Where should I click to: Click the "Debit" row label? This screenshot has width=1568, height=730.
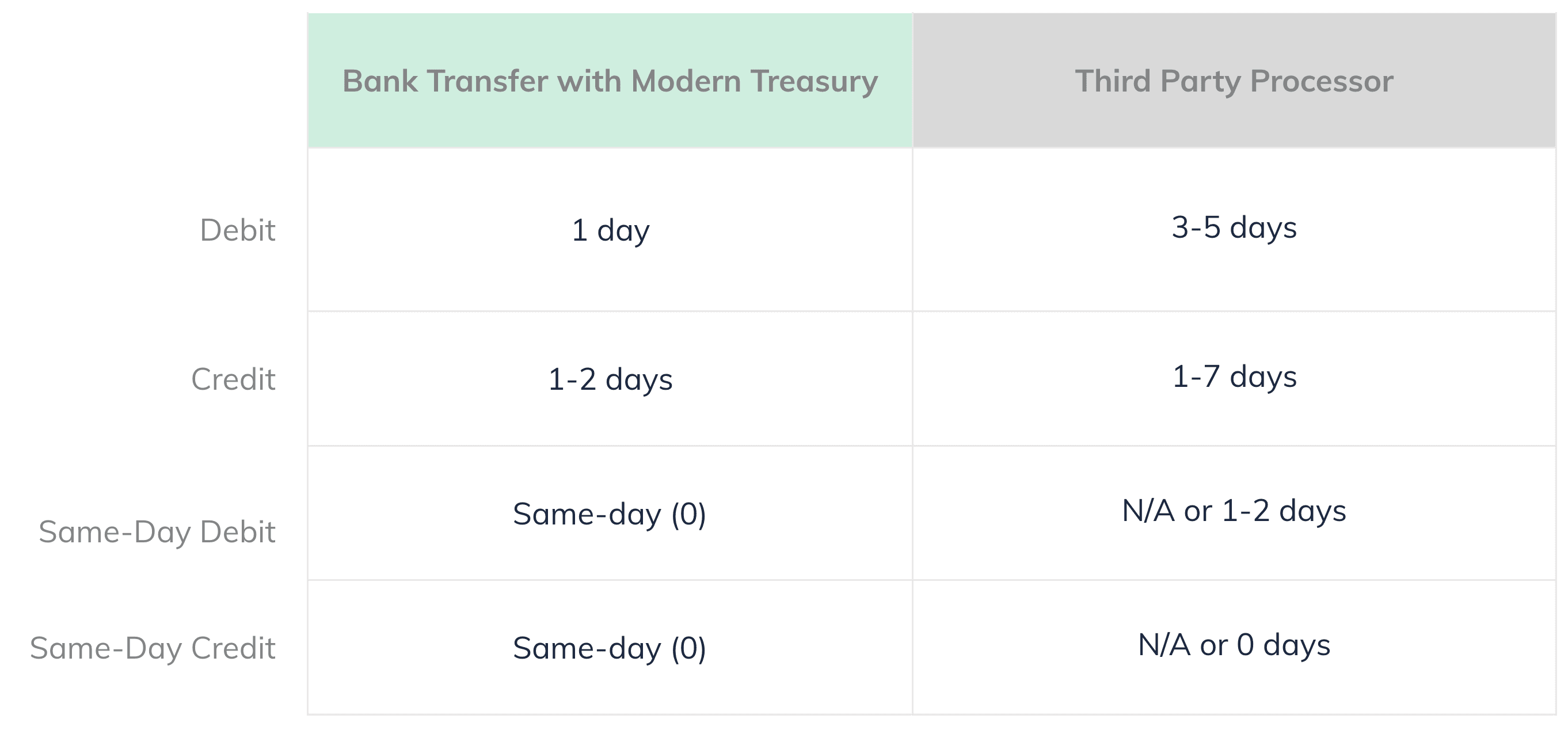[237, 230]
